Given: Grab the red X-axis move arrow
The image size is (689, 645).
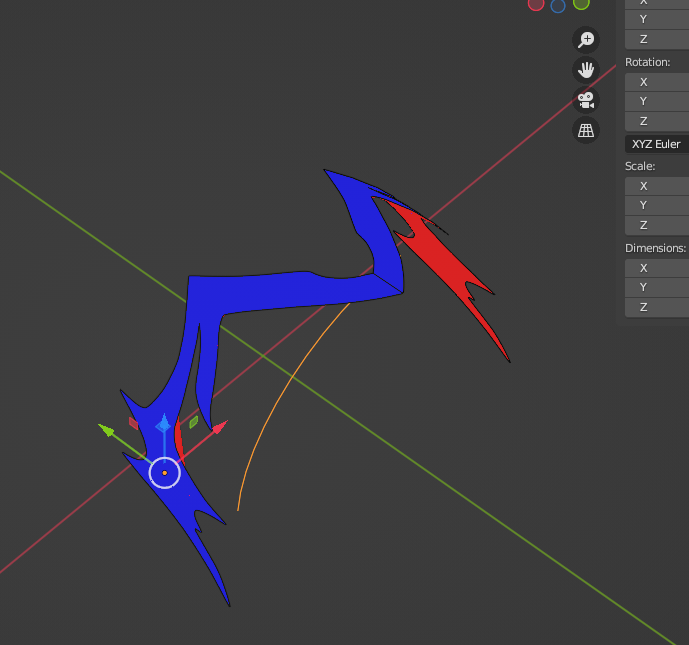Looking at the screenshot, I should (x=220, y=427).
